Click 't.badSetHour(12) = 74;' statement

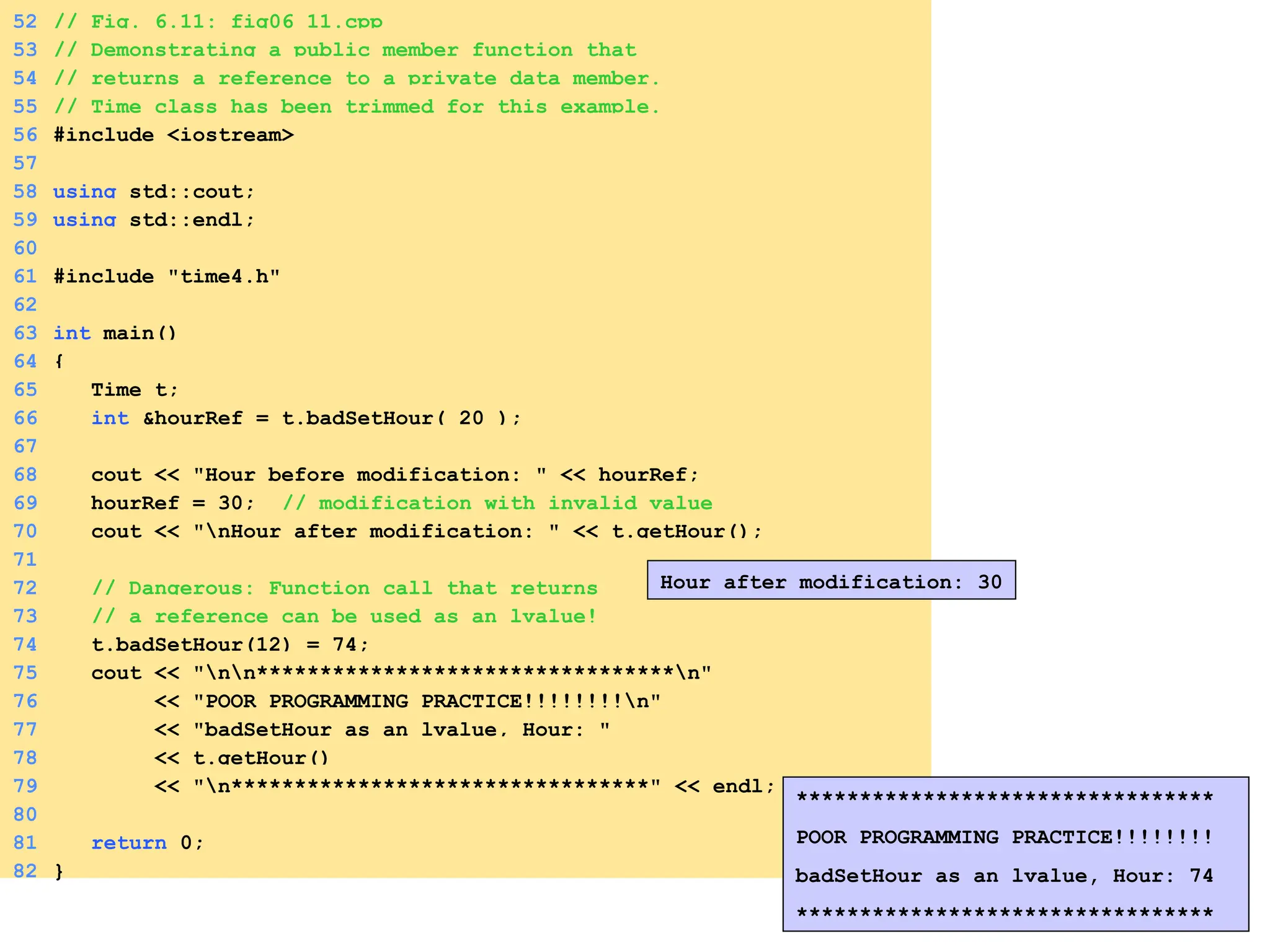click(230, 645)
